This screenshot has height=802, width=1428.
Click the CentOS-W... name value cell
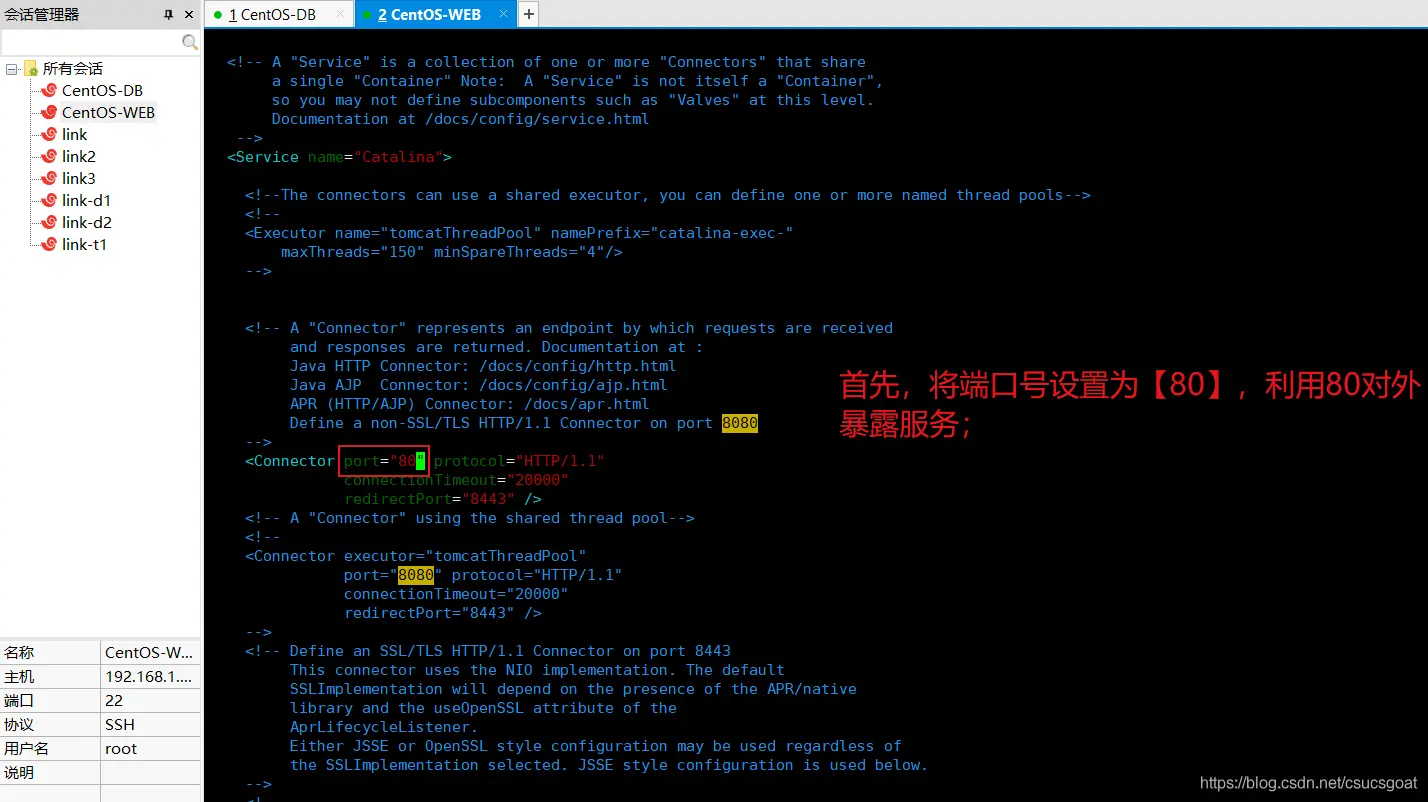click(x=150, y=652)
